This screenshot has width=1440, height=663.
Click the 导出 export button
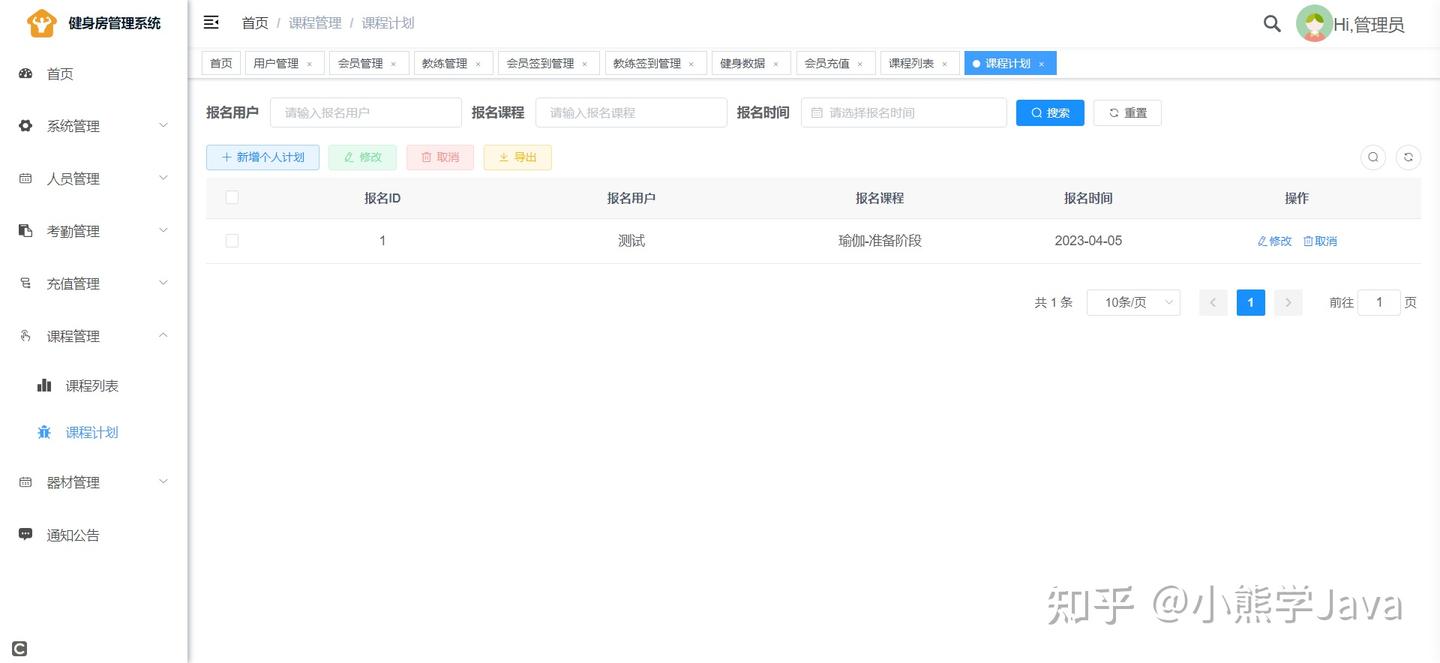(x=517, y=157)
